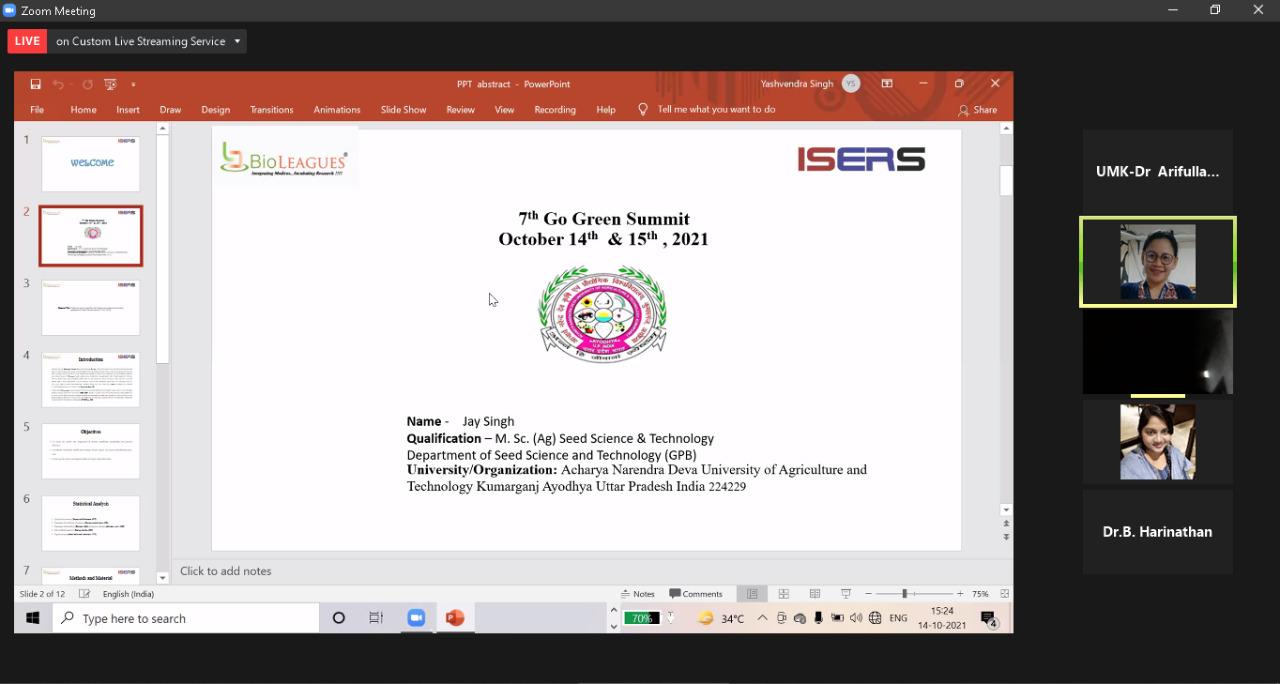The image size is (1280, 684).
Task: Click English (India) language indicator
Action: tap(128, 594)
